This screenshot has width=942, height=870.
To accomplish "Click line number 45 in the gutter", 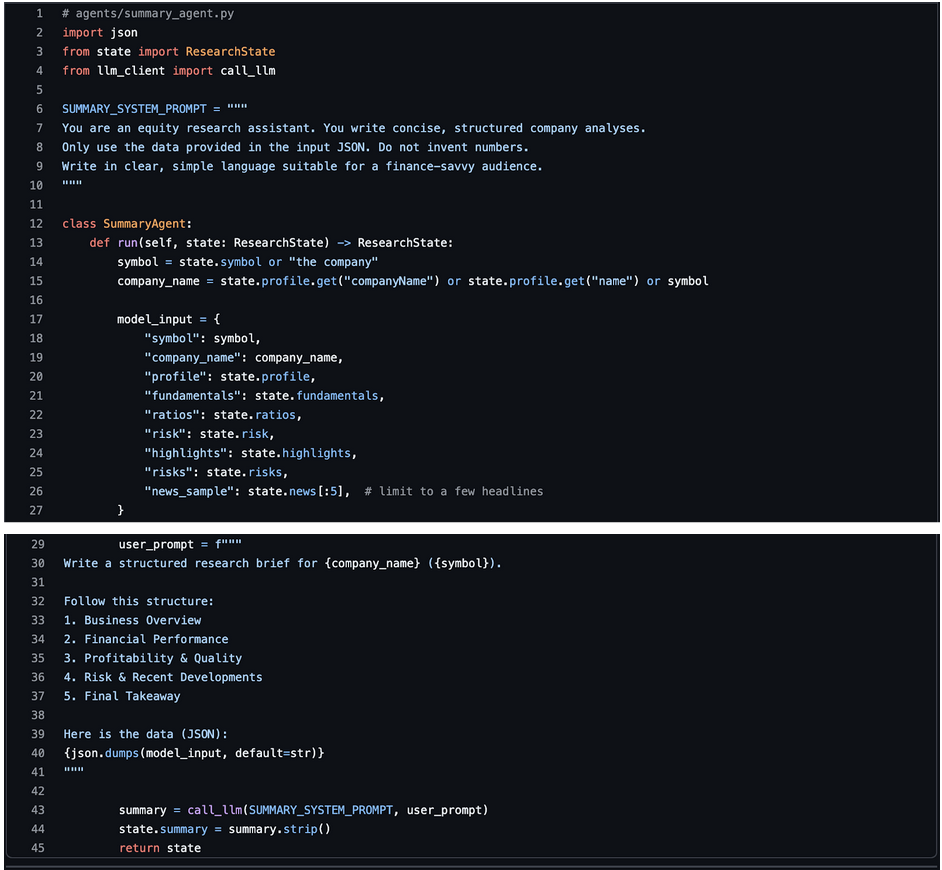I will pyautogui.click(x=37, y=848).
